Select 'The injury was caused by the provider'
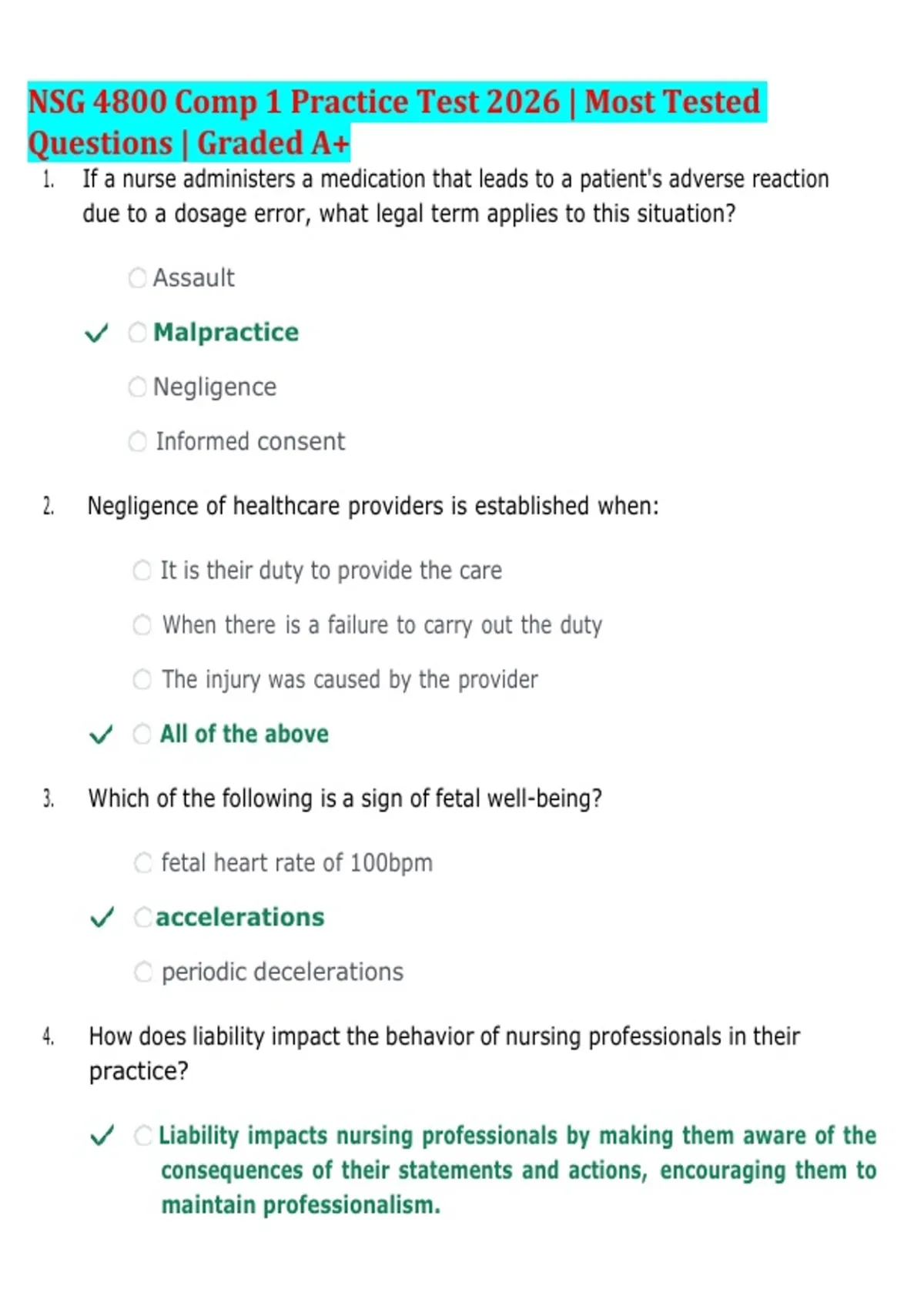Screen dimensions: 924x1309 tap(142, 679)
